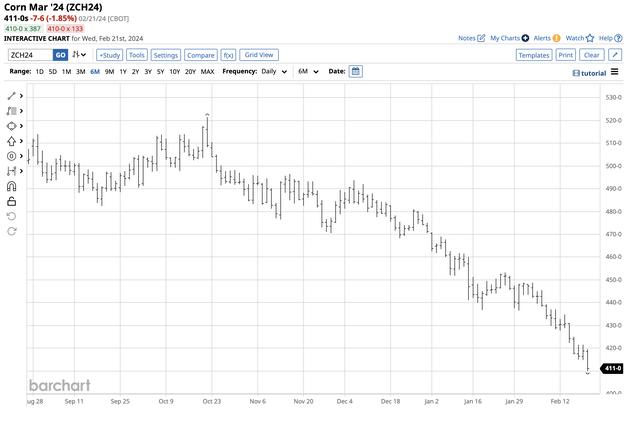
Task: Click the +Study button
Action: point(109,55)
